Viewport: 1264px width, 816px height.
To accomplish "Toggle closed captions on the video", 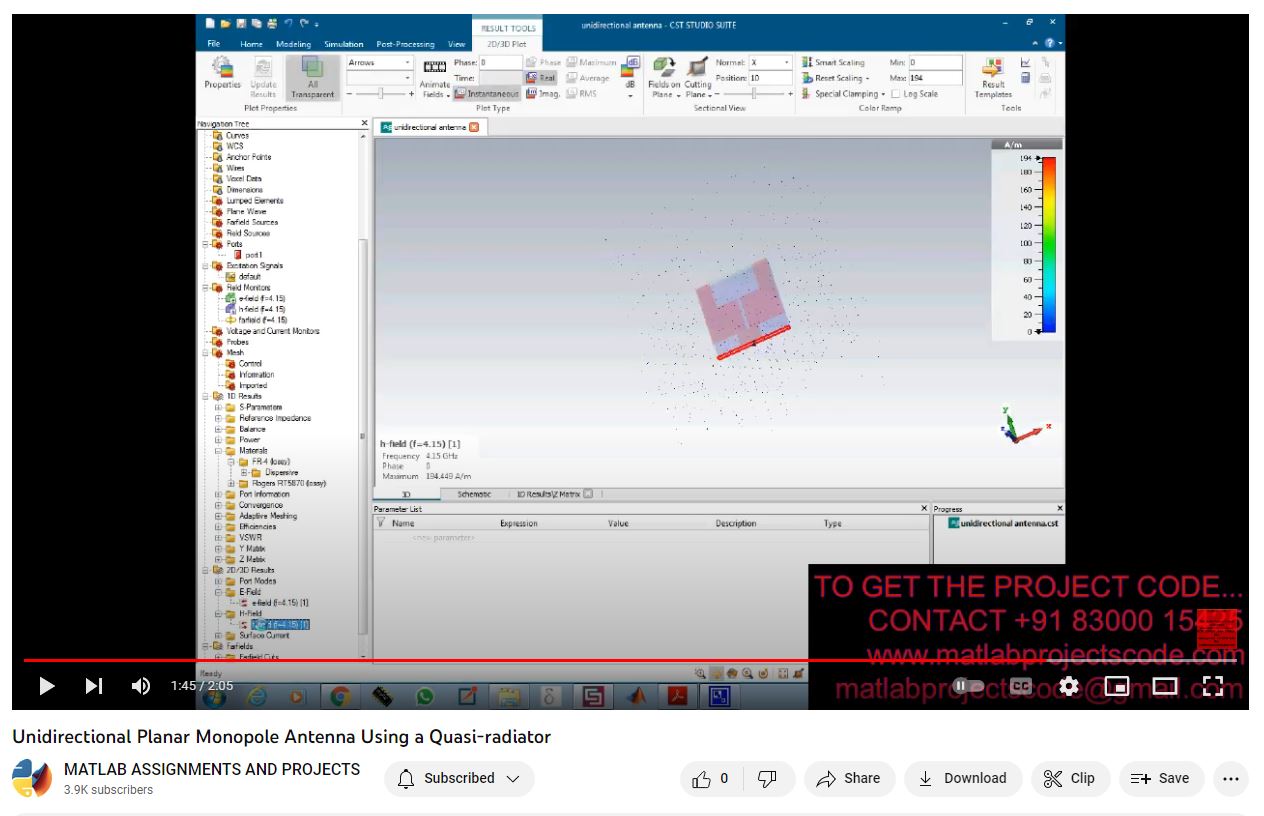I will (x=1020, y=686).
